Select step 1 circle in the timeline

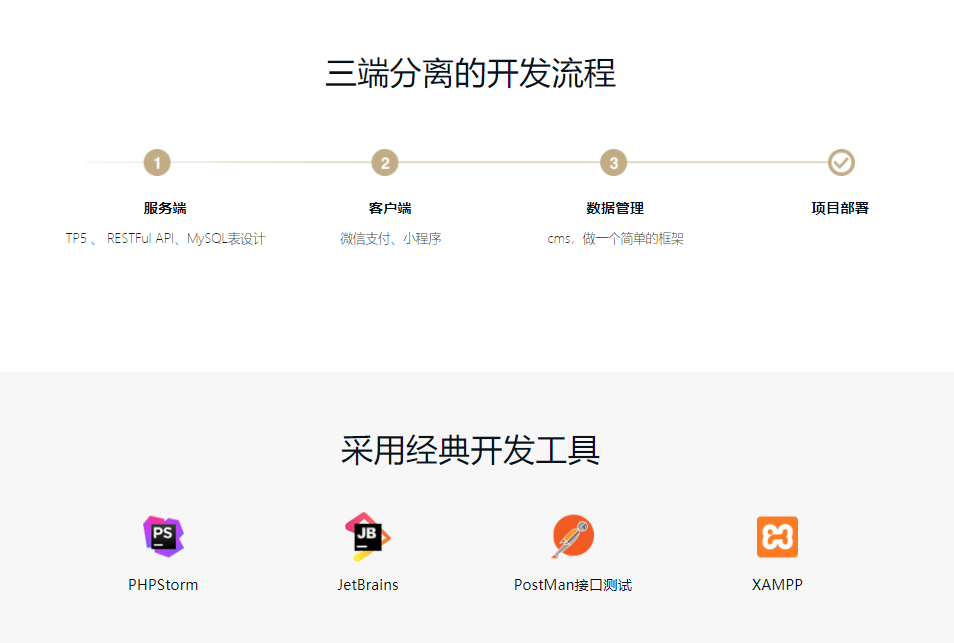pos(157,162)
